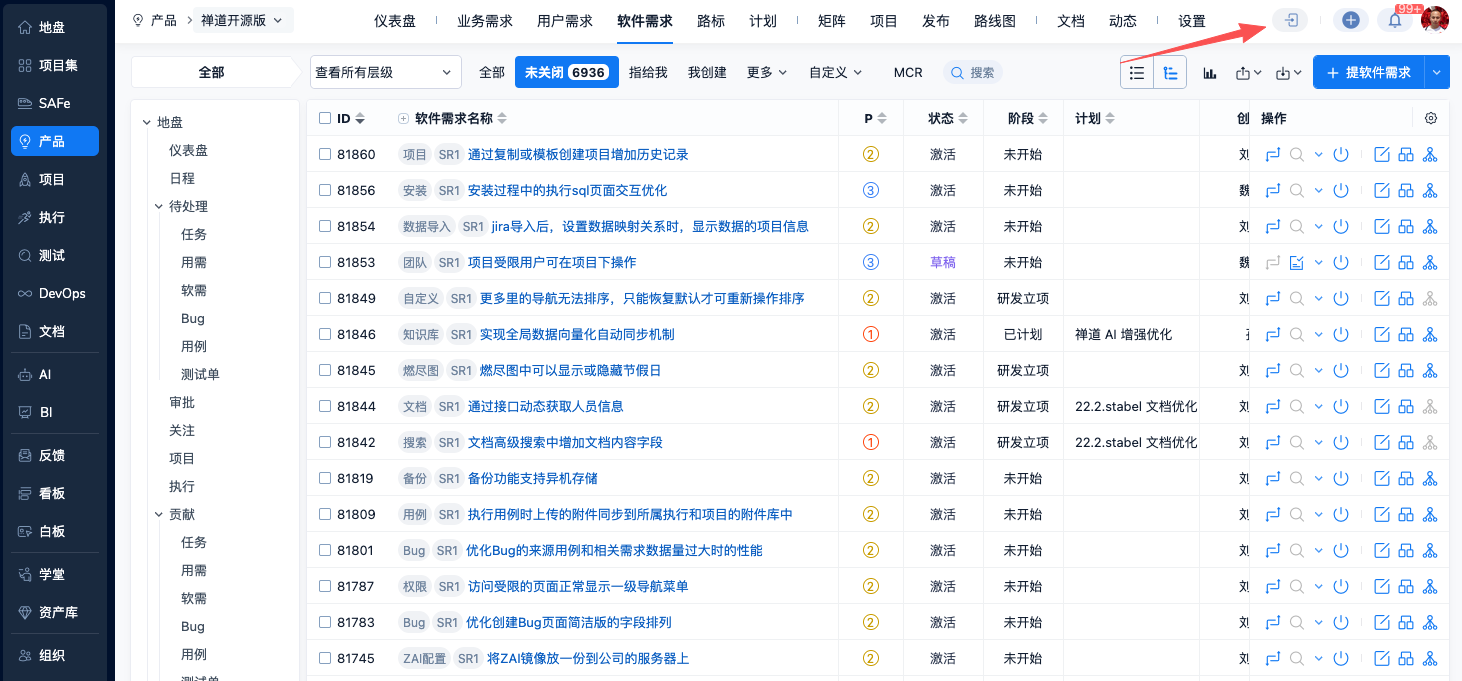The image size is (1462, 681).
Task: Tick the checkbox for requirement 81846
Action: [324, 334]
